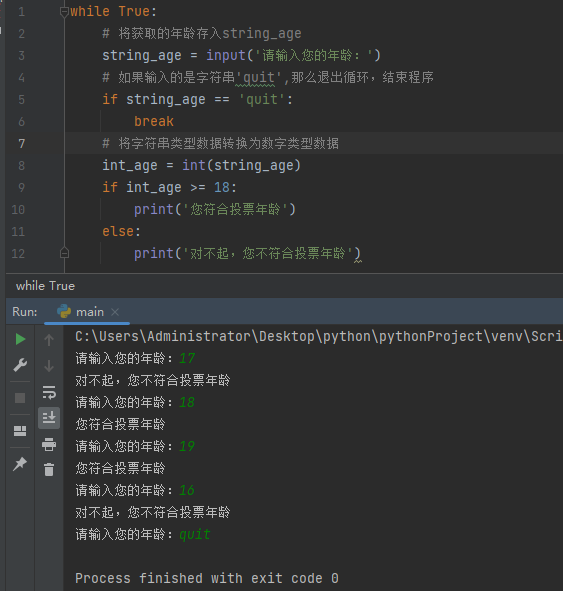Click the fold end marker on line 12
The image size is (563, 591).
pyautogui.click(x=64, y=253)
